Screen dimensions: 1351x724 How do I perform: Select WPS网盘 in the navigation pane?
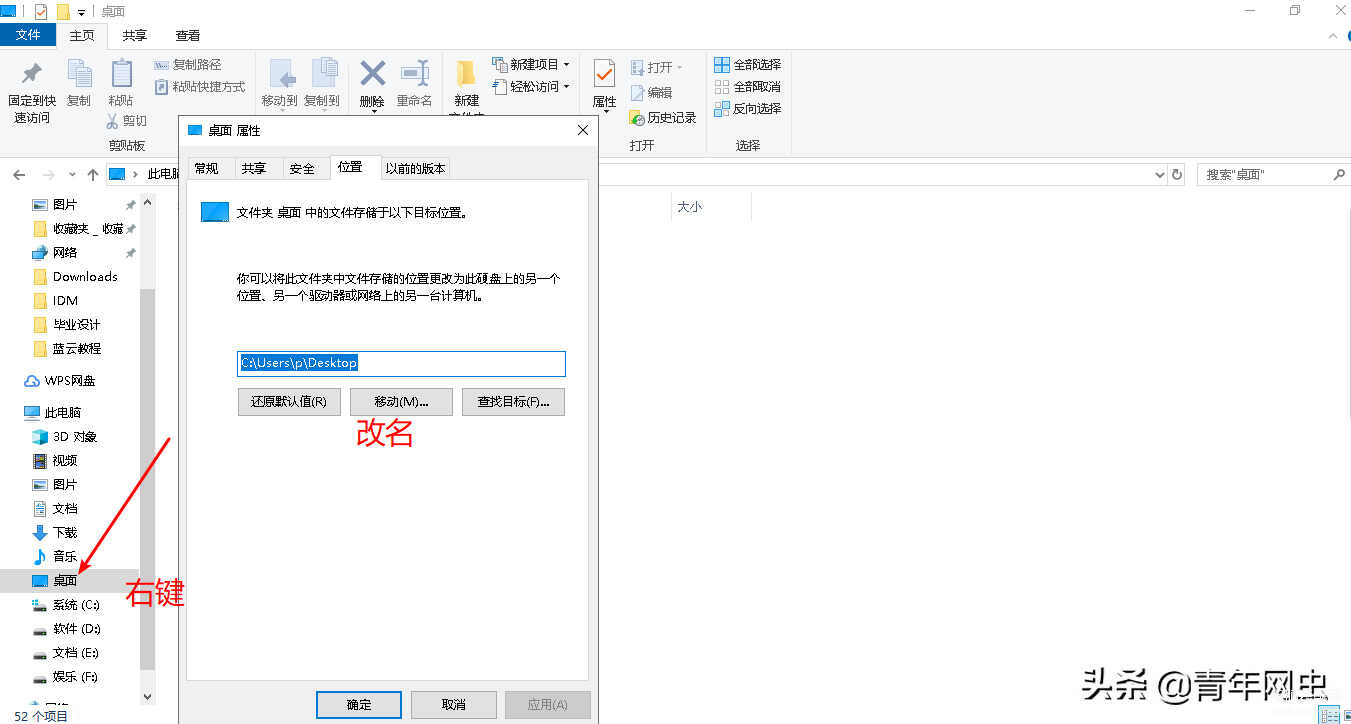point(69,381)
